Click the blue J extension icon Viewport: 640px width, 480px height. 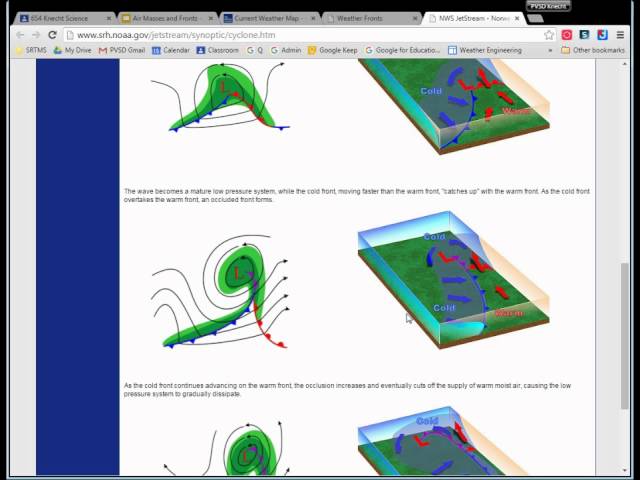click(x=602, y=35)
